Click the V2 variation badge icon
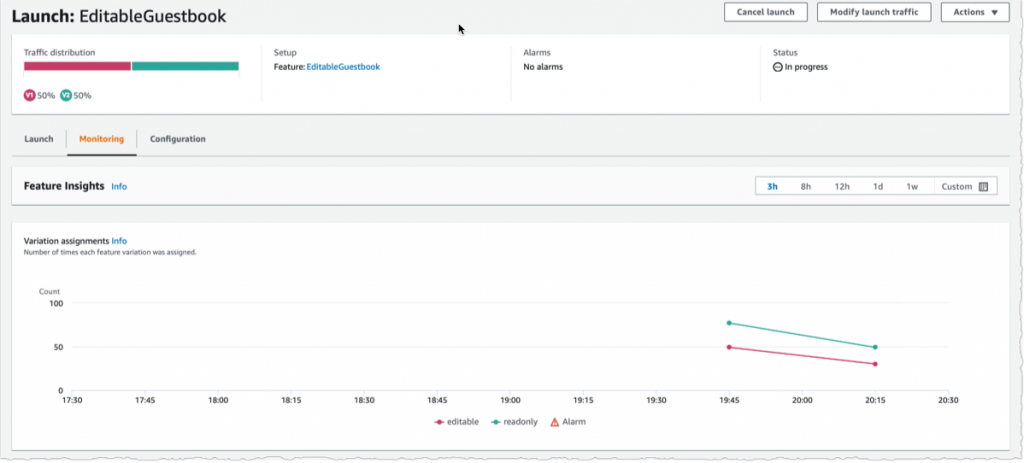 point(66,95)
